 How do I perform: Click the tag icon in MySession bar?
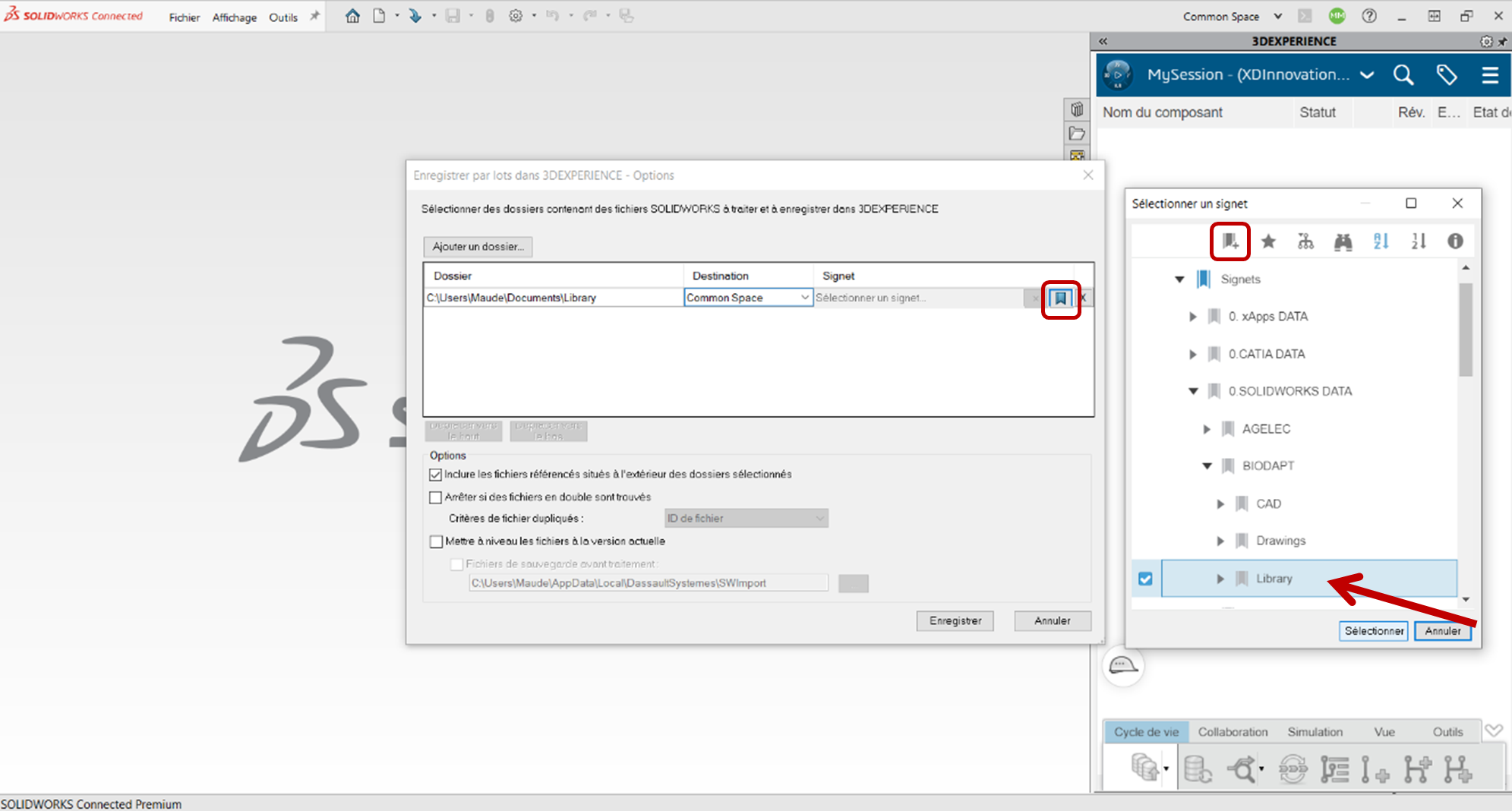coord(1446,74)
